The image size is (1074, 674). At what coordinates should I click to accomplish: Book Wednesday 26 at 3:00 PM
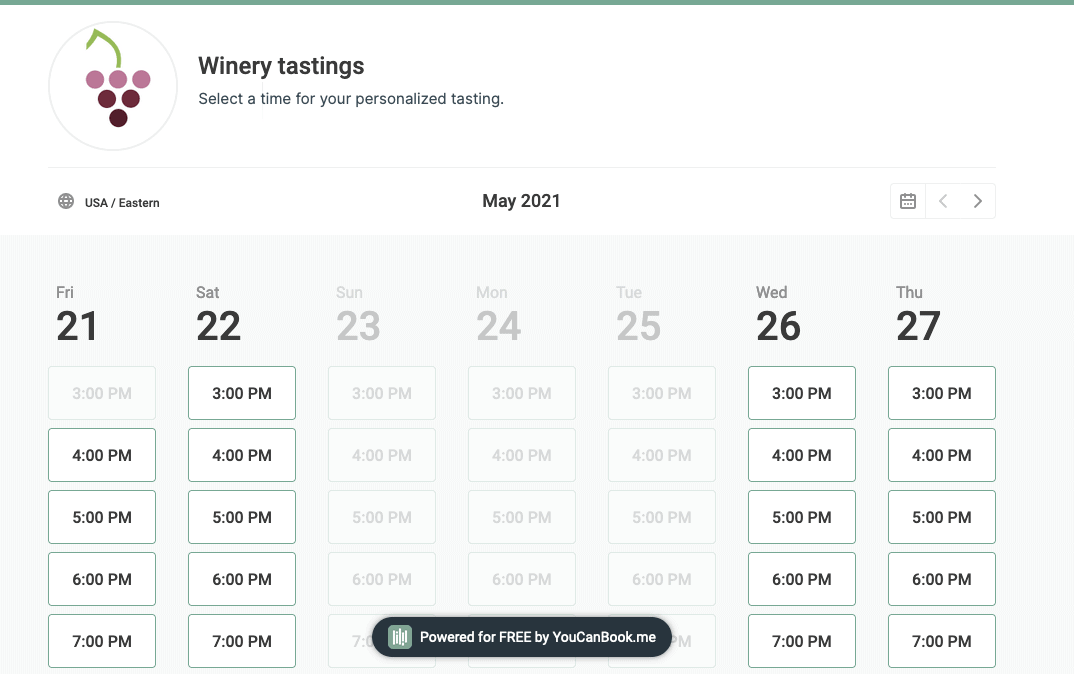pyautogui.click(x=802, y=393)
